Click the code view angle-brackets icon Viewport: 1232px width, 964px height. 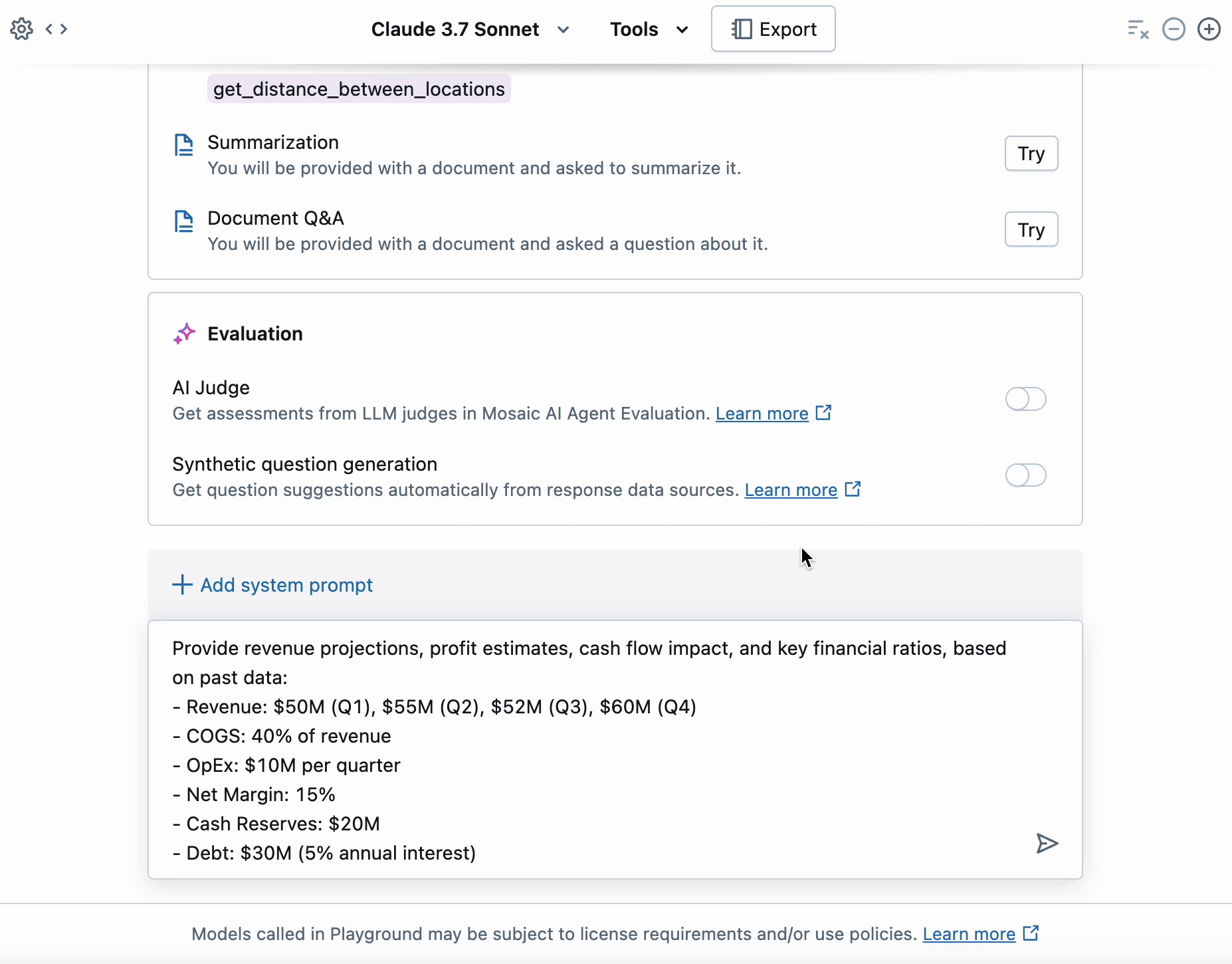pos(56,29)
